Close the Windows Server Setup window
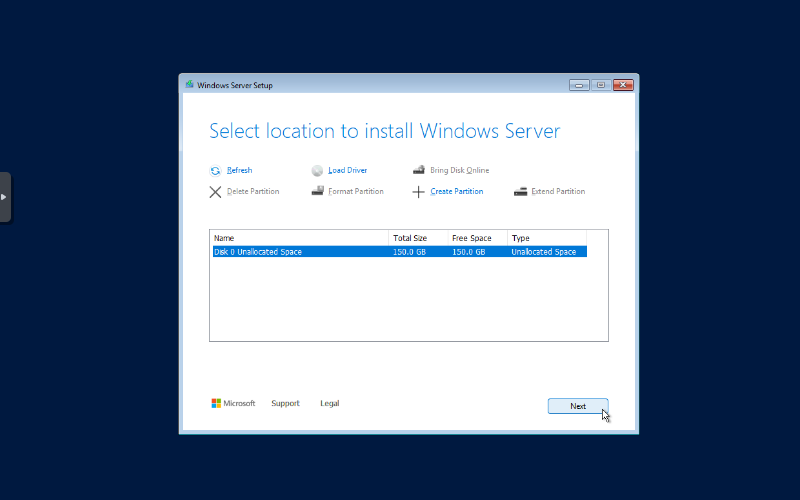 tap(623, 85)
